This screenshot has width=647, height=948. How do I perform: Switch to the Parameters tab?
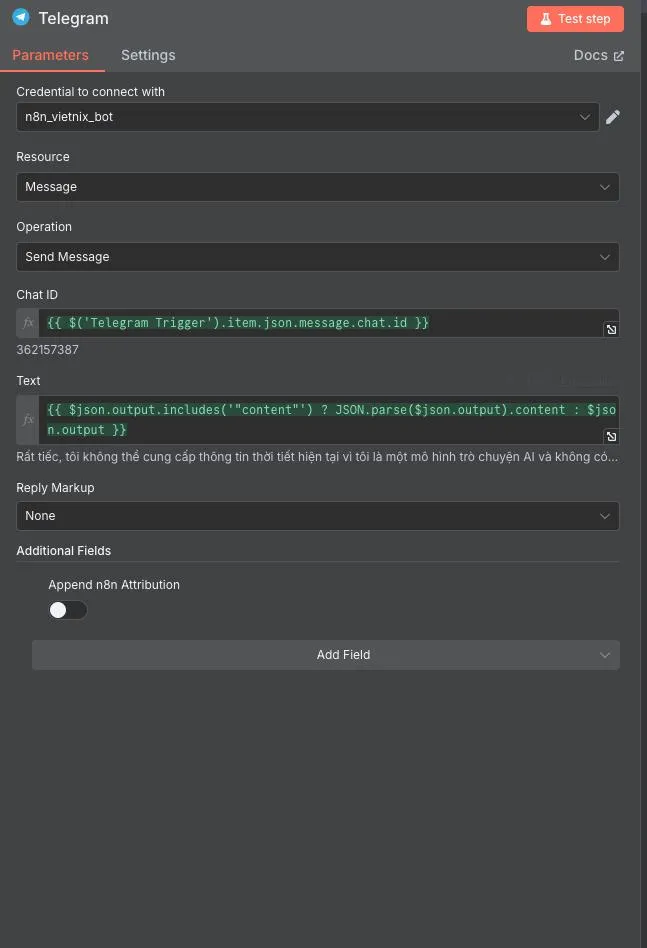51,55
